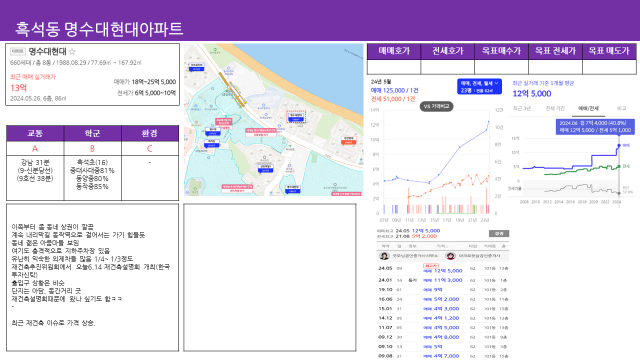The height and width of the screenshot is (360, 640).
Task: Click the orange apartment price marker on map
Action: [348, 140]
